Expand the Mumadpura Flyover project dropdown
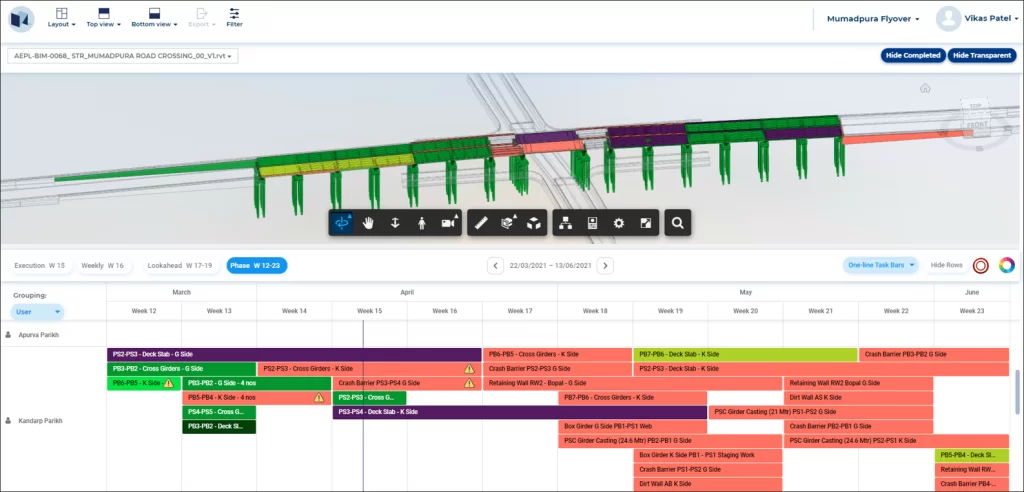Screen dimensions: 1024x492 (873, 18)
